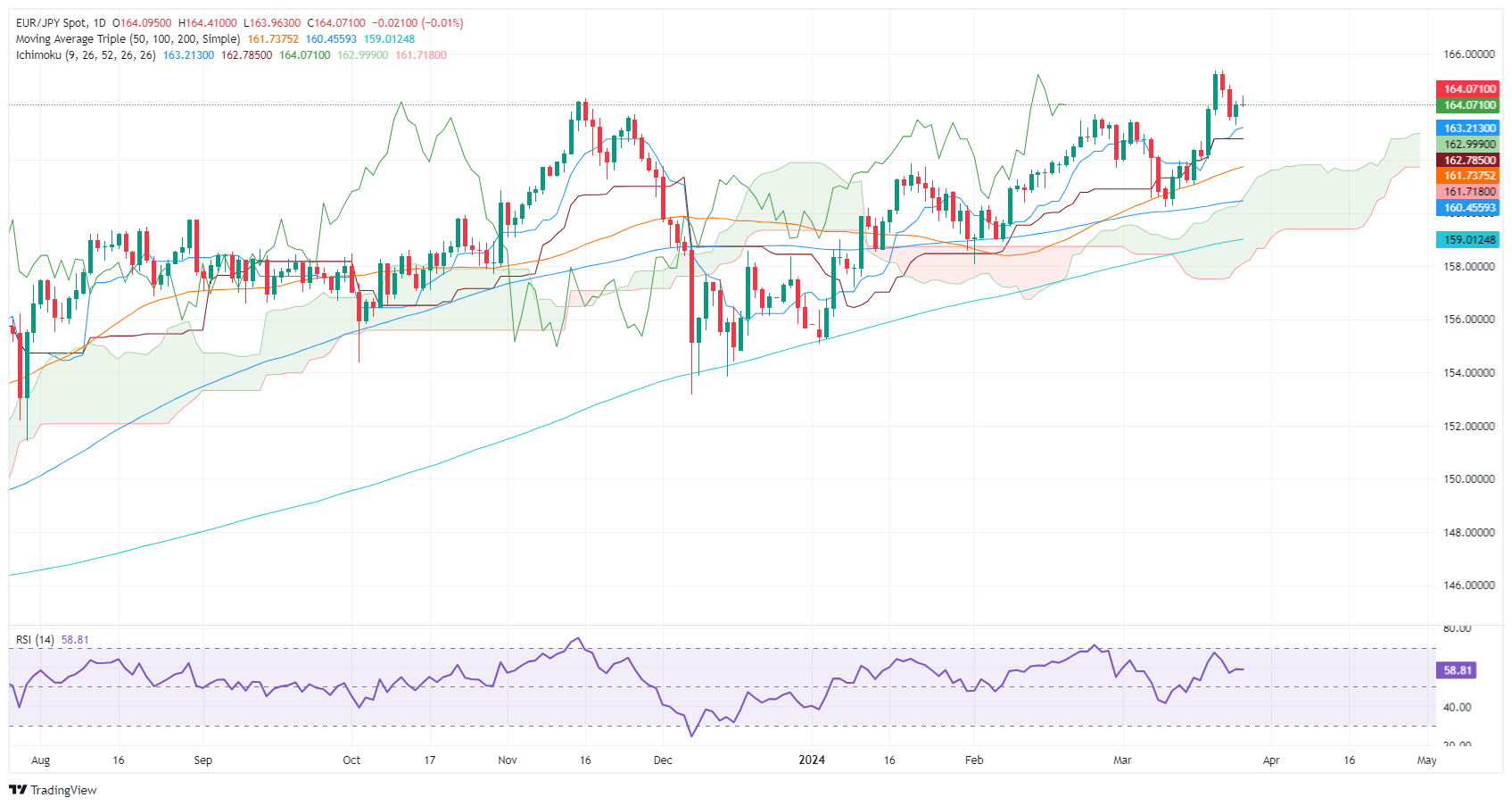
Task: Click the purple 58.81 RSI axis tag
Action: [1457, 670]
